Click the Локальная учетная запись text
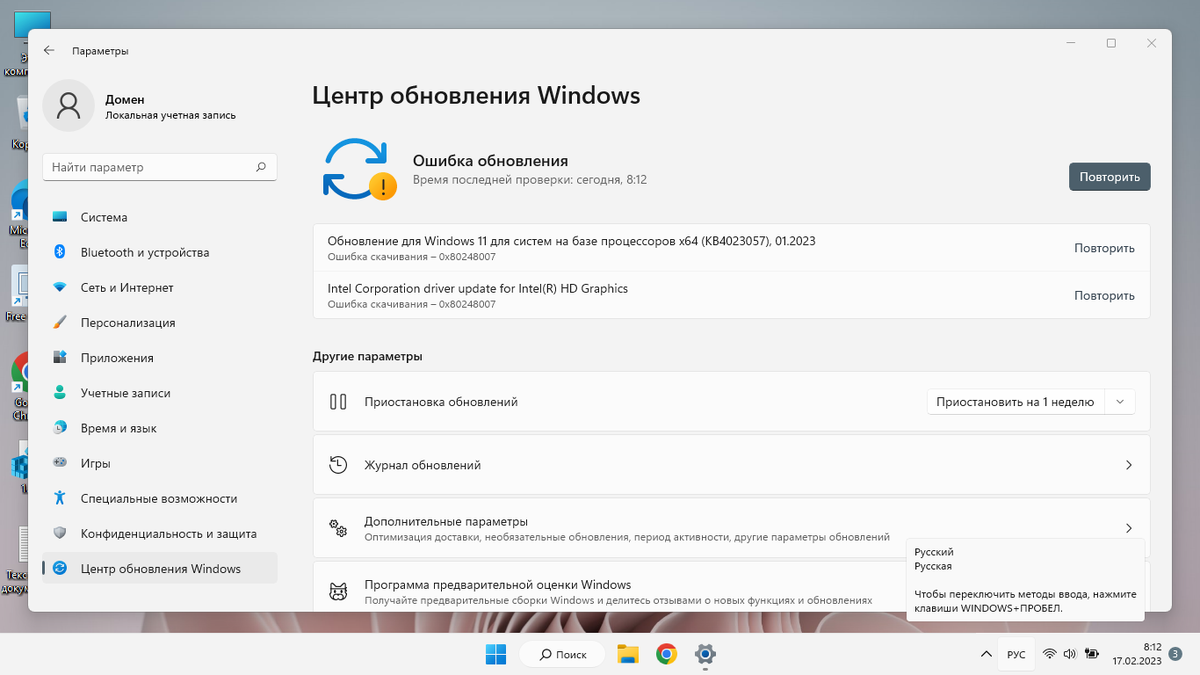1200x675 pixels. (x=170, y=115)
